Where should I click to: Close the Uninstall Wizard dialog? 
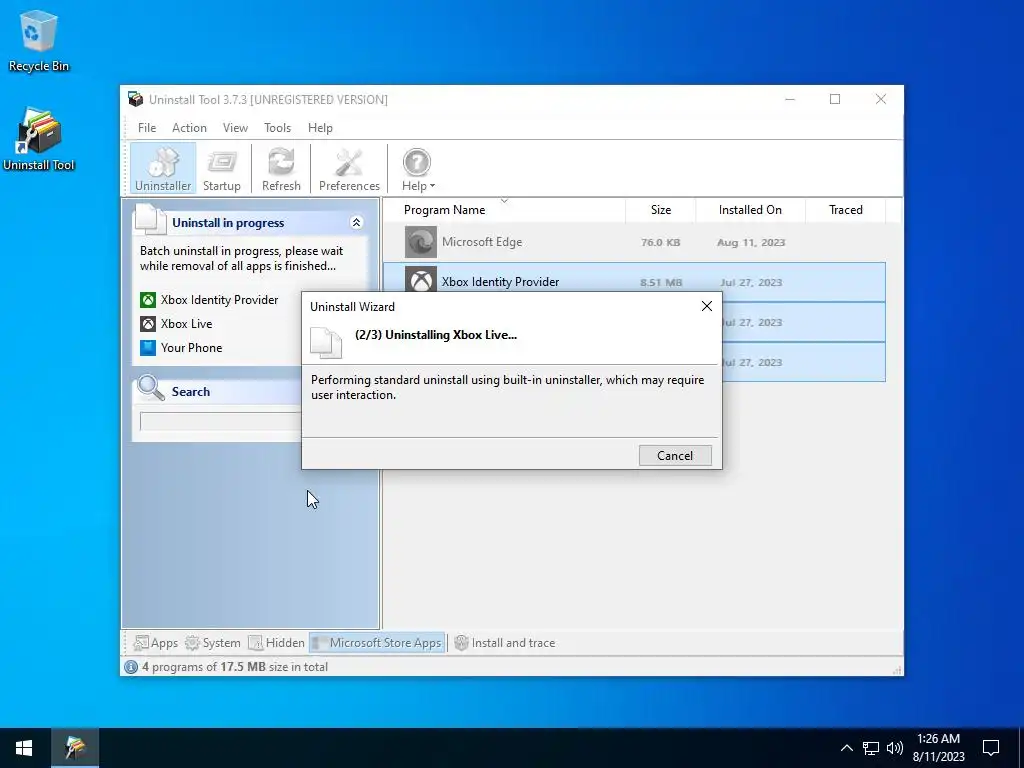[x=707, y=306]
